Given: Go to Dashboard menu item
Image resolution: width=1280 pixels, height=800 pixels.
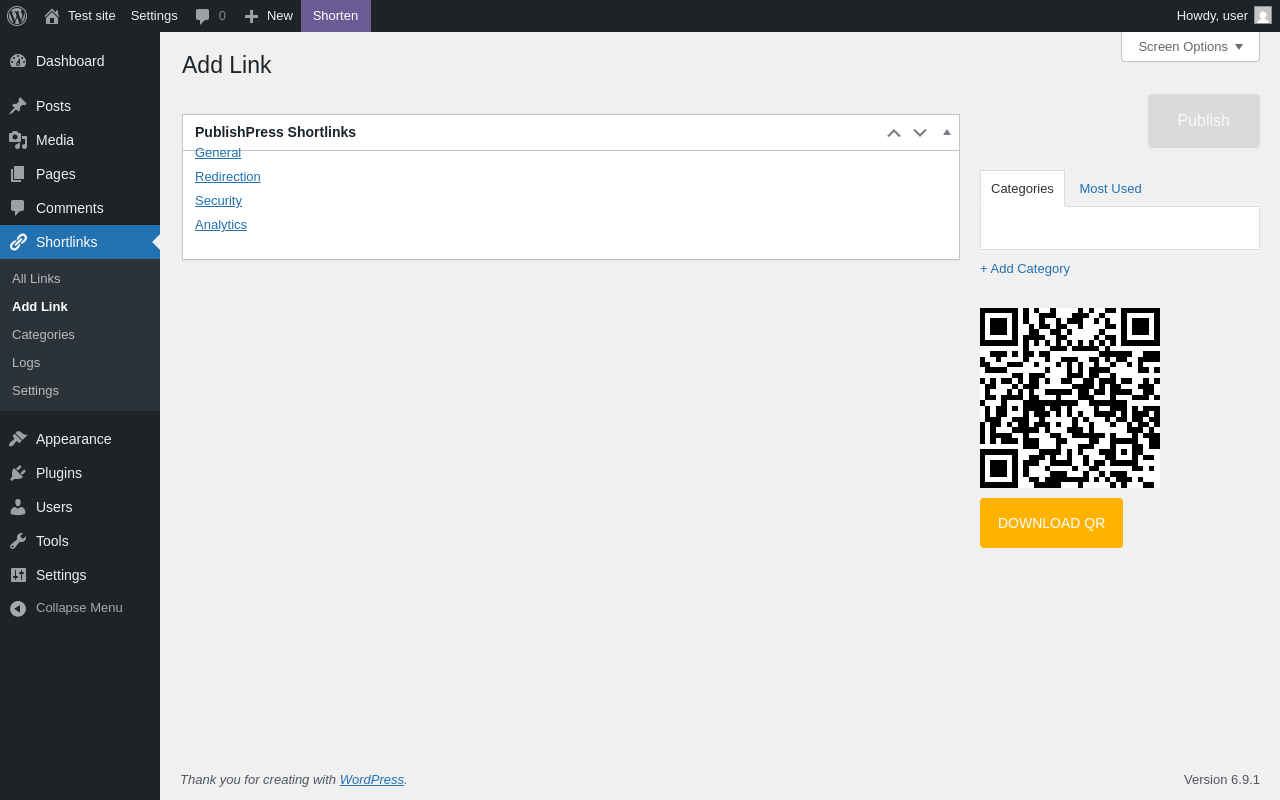Looking at the screenshot, I should 80,61.
